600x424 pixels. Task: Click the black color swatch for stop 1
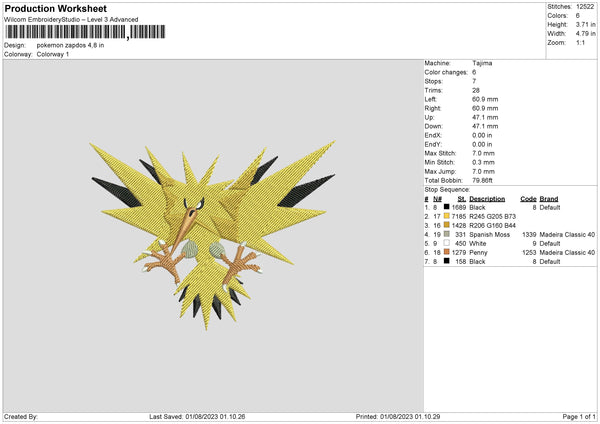[x=447, y=207]
